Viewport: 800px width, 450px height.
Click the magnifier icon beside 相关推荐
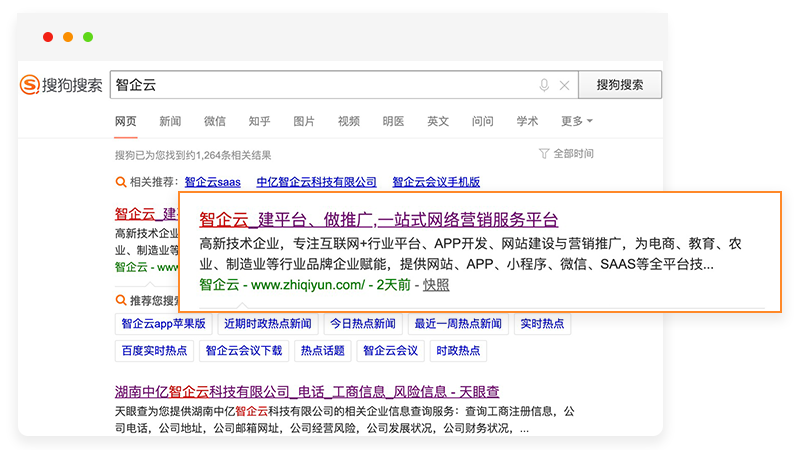click(x=121, y=182)
